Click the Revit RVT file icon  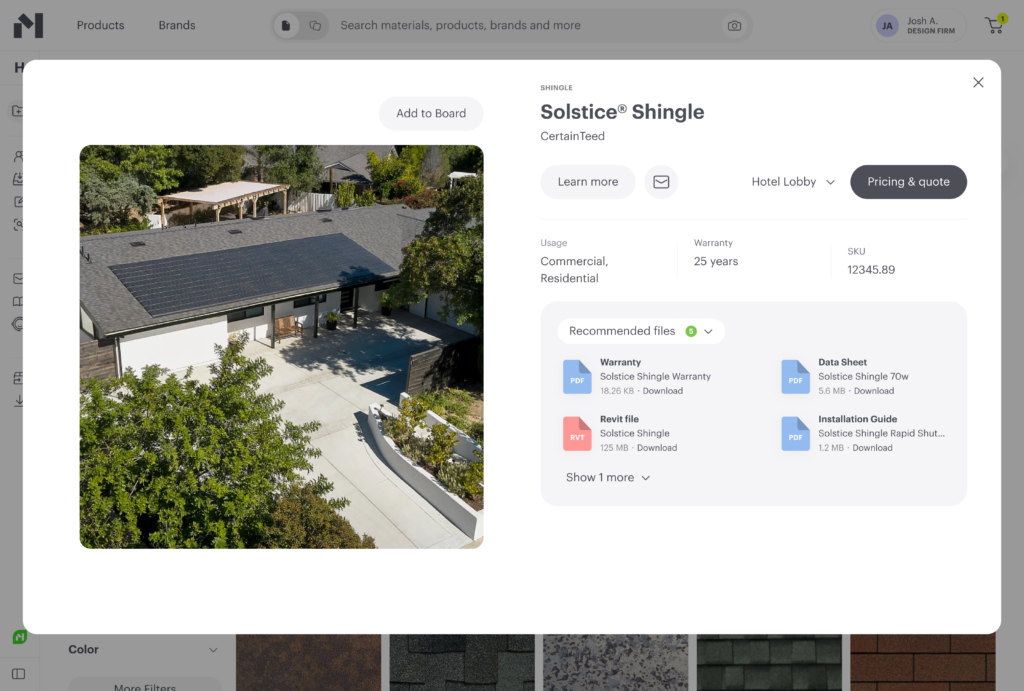tap(577, 434)
